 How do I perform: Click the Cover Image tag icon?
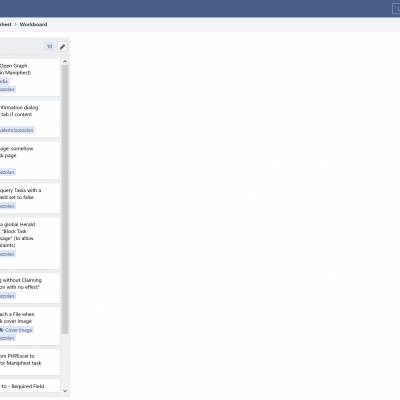[x=2, y=330]
